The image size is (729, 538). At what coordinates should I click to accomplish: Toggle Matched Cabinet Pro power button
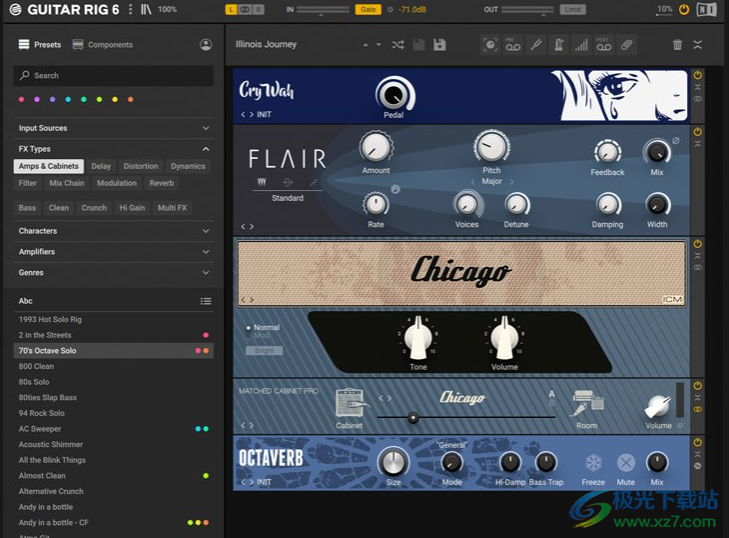[697, 385]
